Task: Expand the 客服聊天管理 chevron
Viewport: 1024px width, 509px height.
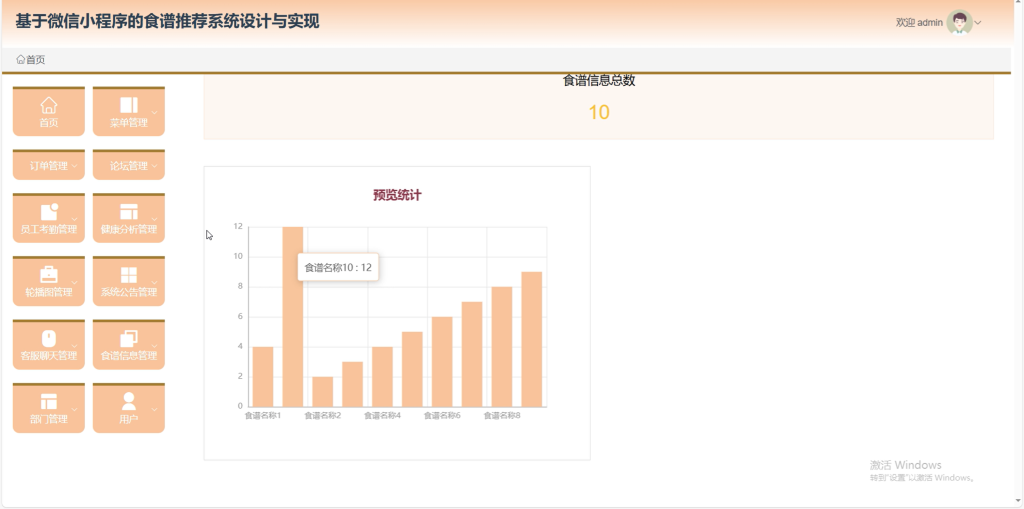Action: click(x=74, y=346)
